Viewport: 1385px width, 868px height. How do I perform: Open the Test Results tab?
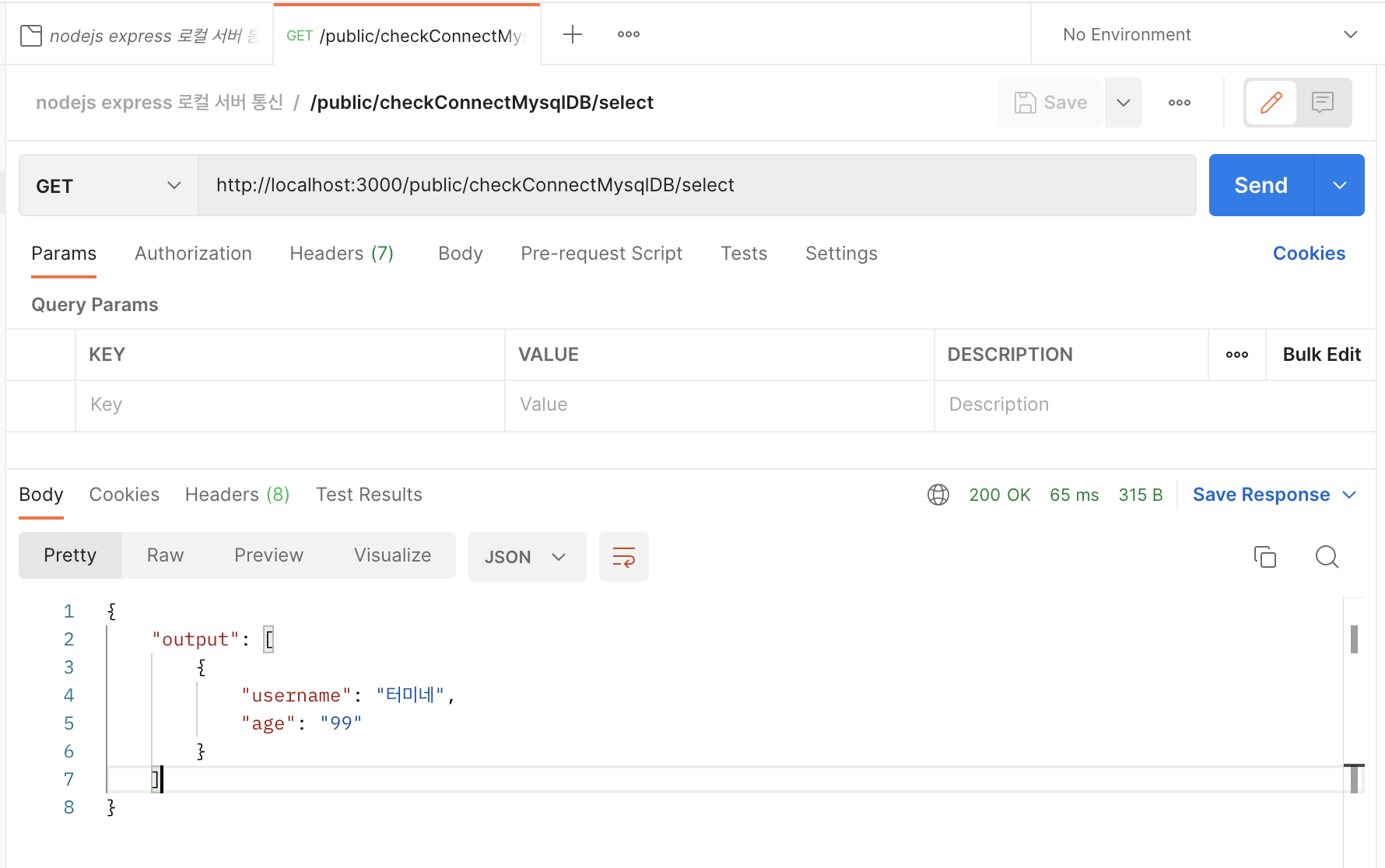[x=369, y=495]
